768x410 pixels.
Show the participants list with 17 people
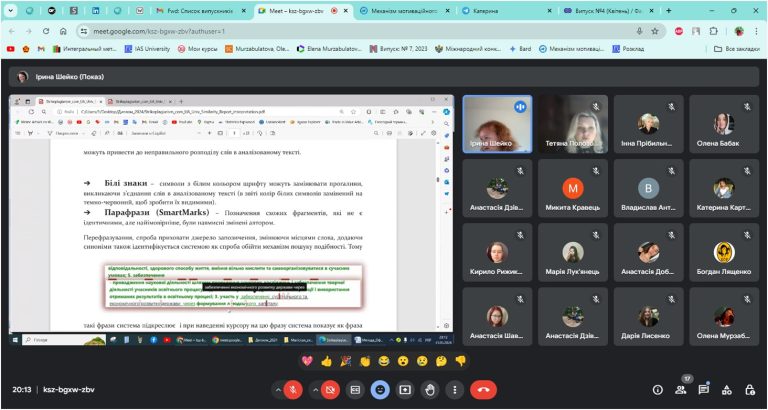681,390
